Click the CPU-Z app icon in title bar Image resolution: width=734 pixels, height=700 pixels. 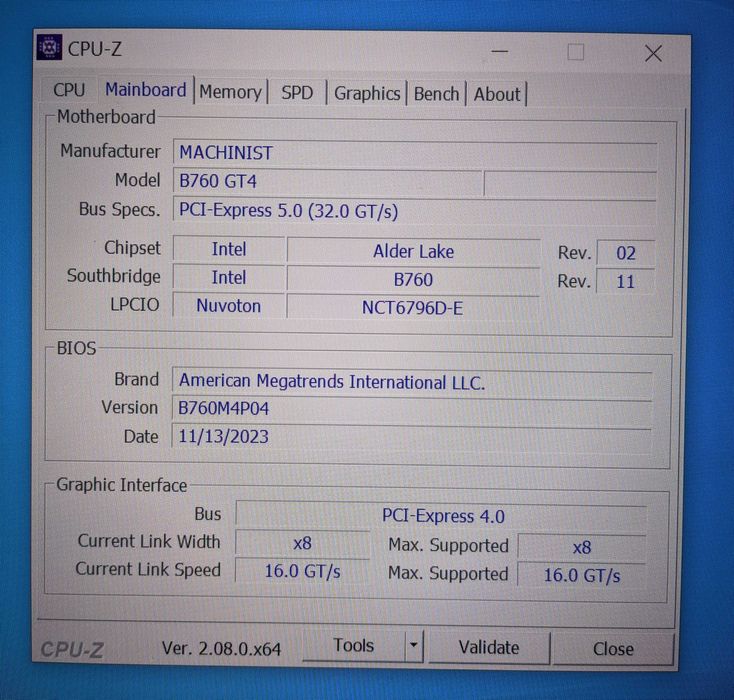point(49,47)
